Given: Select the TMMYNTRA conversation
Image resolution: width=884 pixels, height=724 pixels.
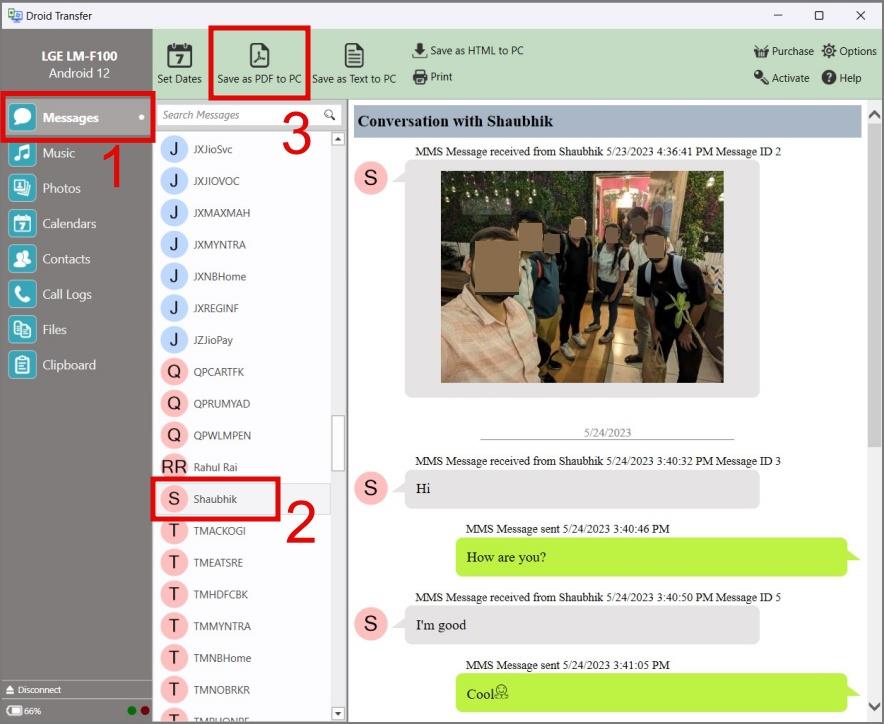Looking at the screenshot, I should (x=242, y=626).
